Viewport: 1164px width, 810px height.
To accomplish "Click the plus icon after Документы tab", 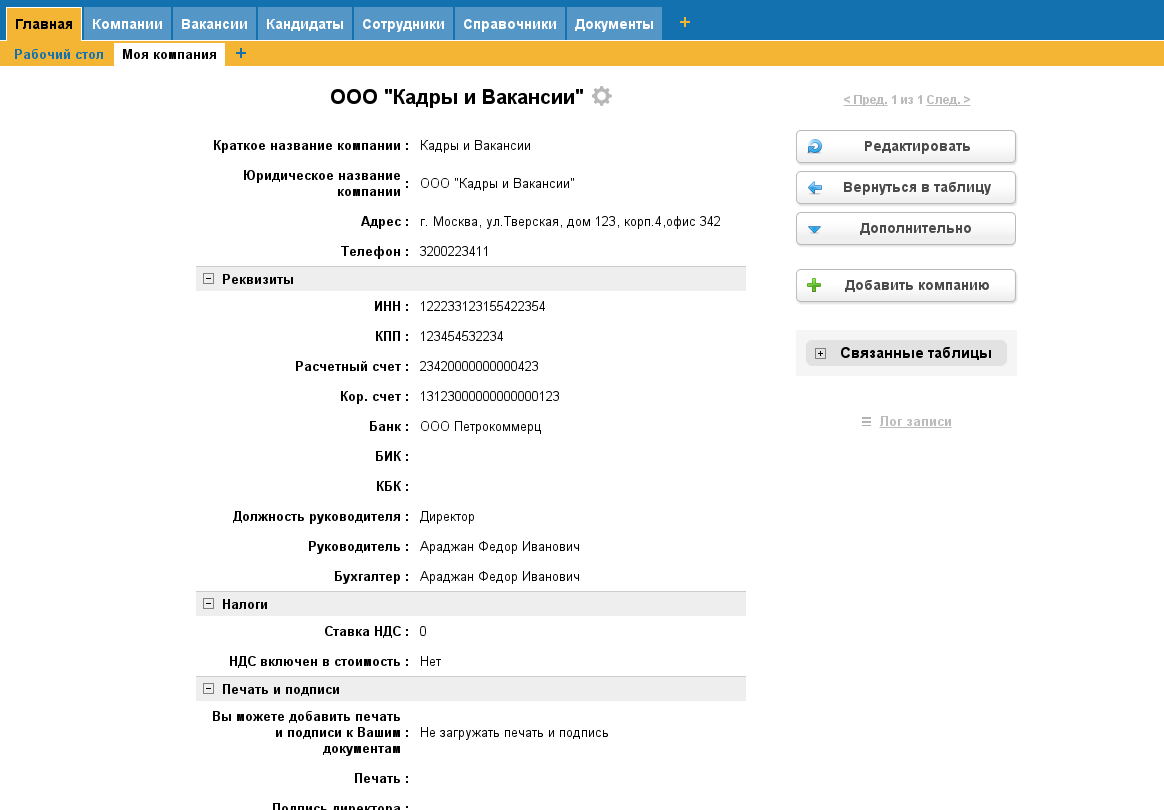I will [685, 22].
